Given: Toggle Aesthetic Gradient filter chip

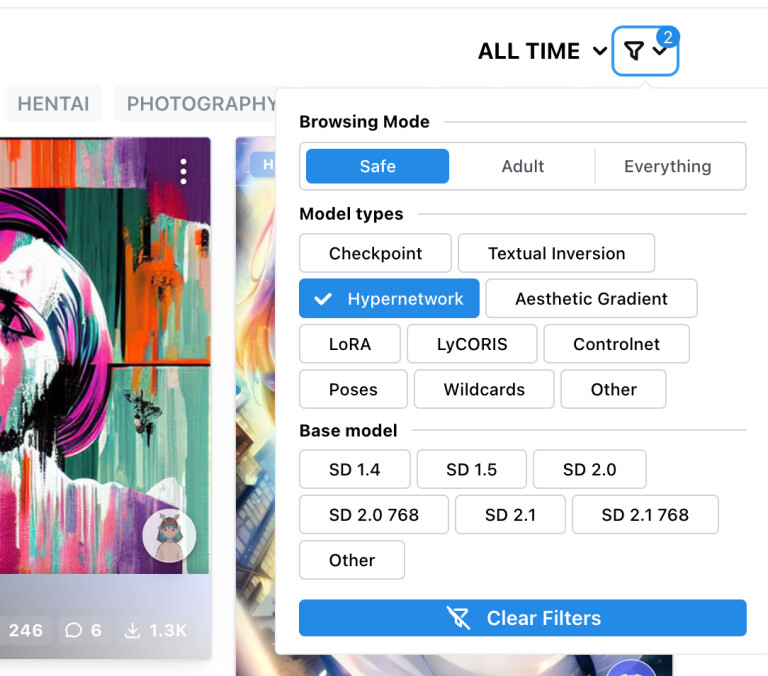Looking at the screenshot, I should click(x=591, y=298).
